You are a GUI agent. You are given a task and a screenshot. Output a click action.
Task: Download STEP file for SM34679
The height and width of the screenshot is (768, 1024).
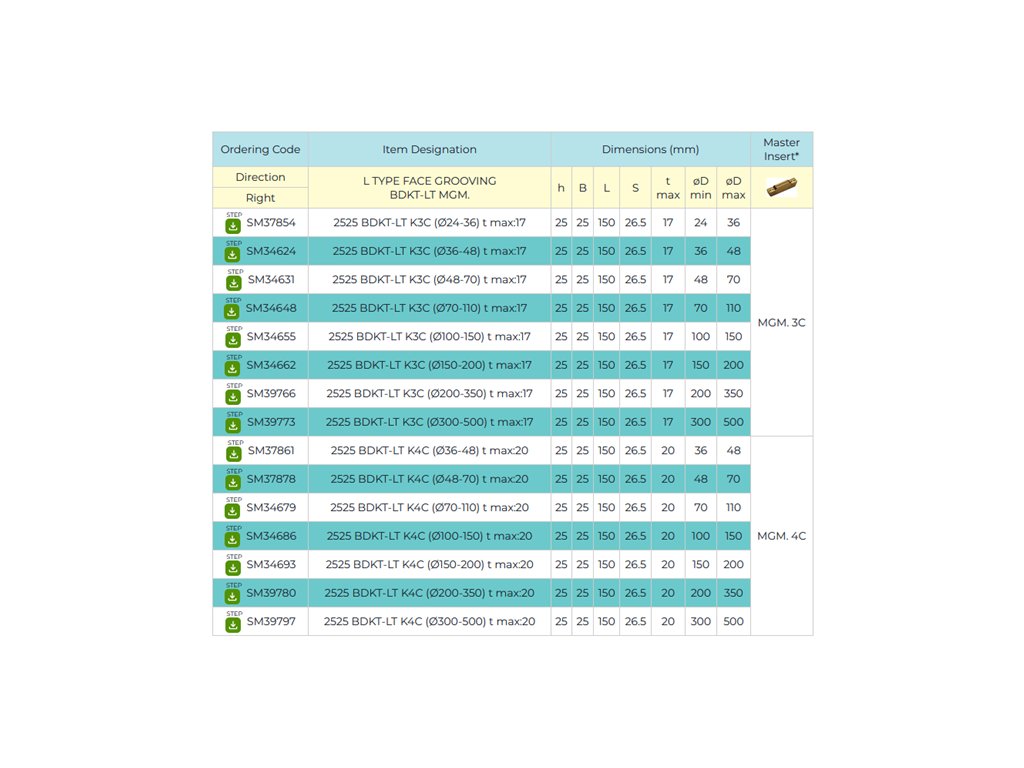coord(233,510)
